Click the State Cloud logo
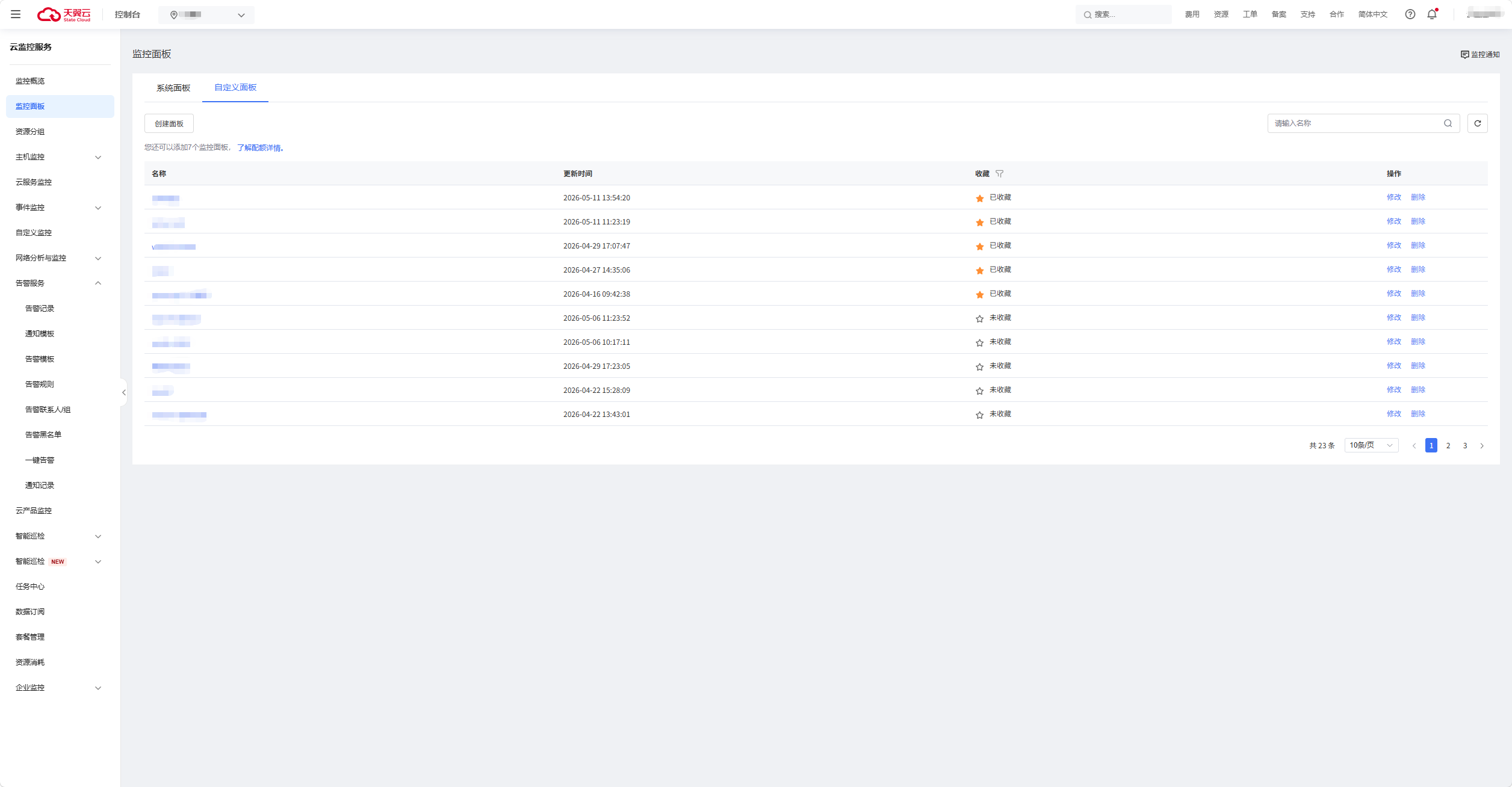The height and width of the screenshot is (787, 1512). [x=64, y=14]
